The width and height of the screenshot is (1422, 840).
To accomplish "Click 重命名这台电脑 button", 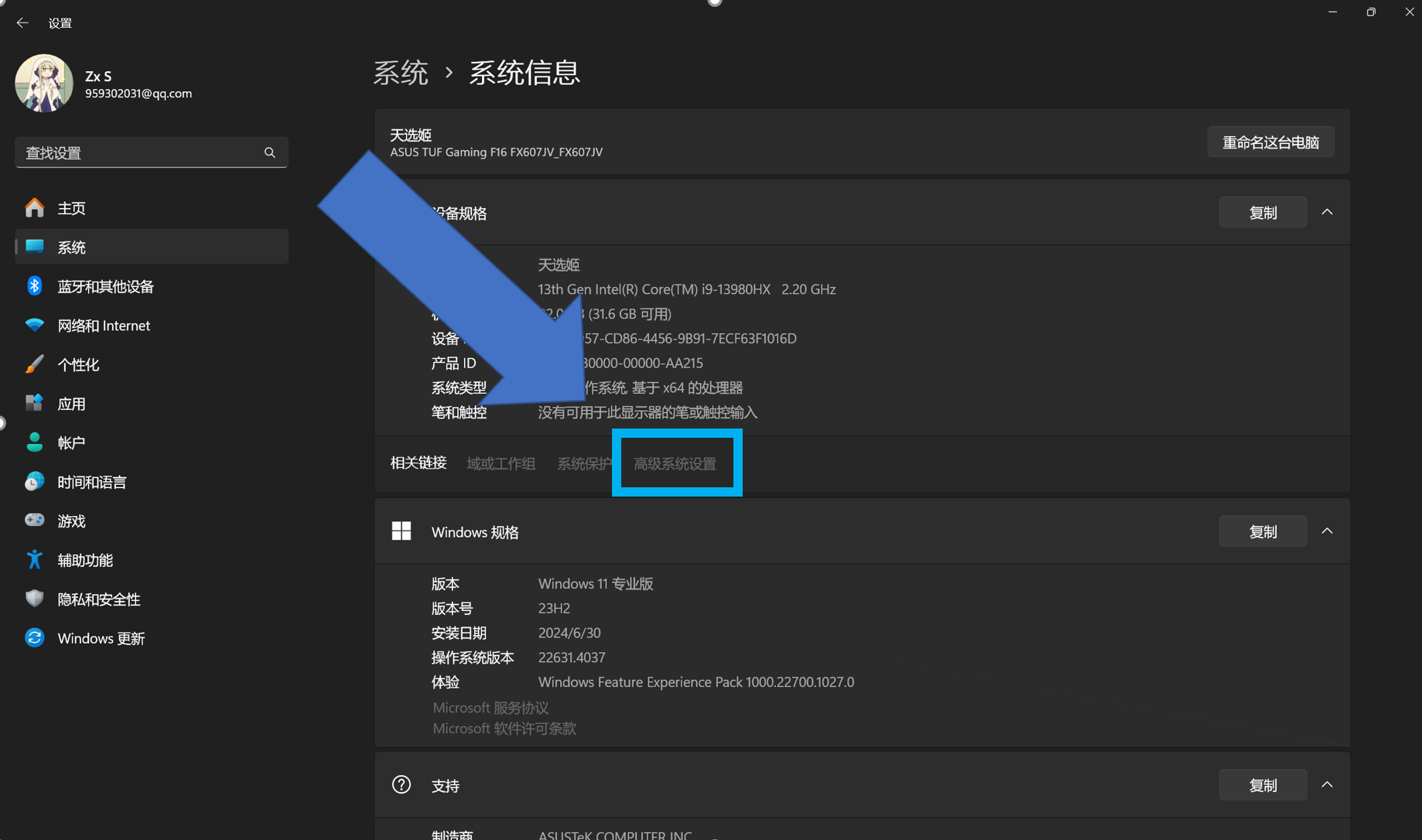I will pos(1270,142).
